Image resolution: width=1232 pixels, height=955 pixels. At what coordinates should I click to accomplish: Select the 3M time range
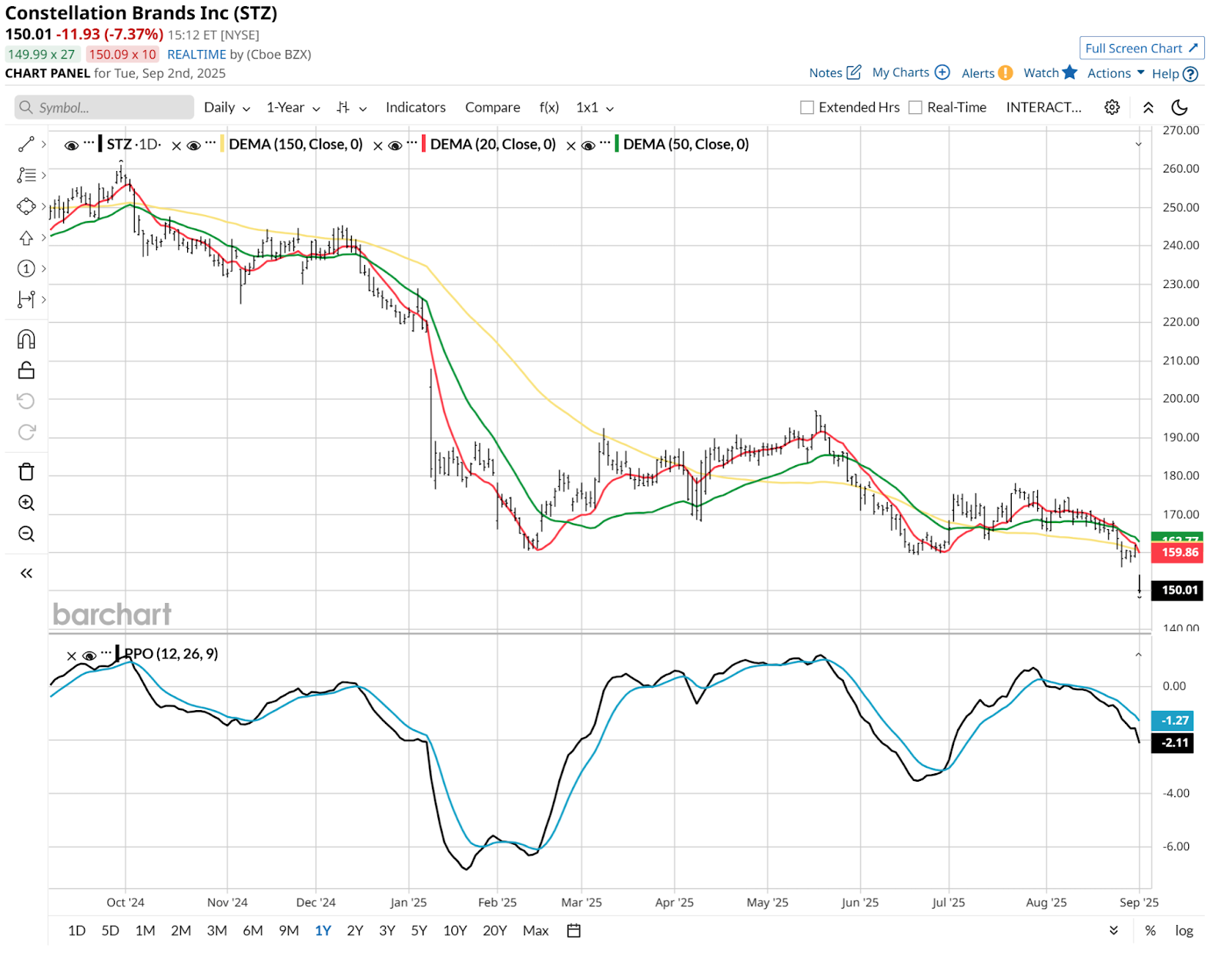(x=217, y=930)
